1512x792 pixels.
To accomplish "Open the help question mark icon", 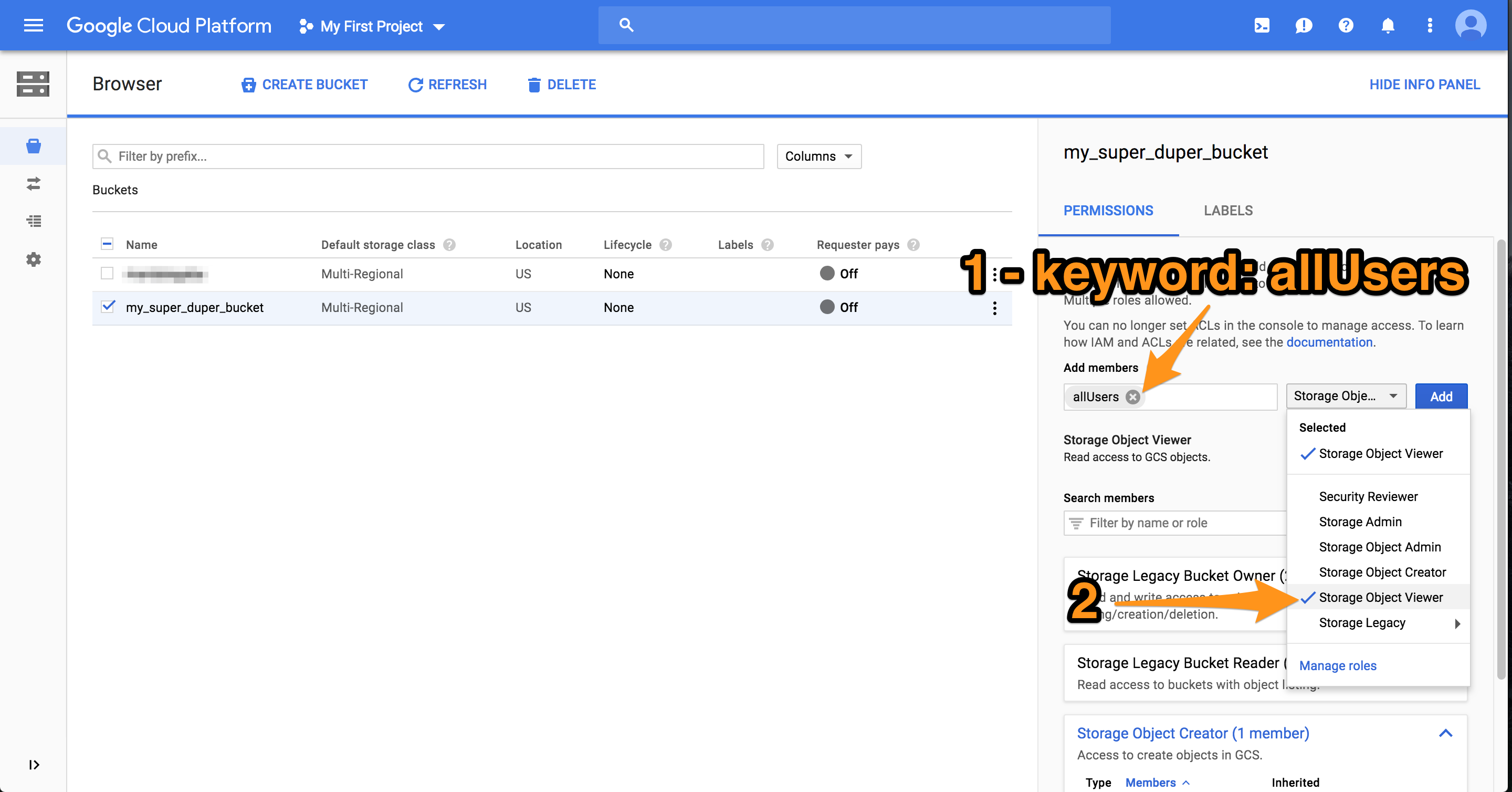I will 1346,25.
